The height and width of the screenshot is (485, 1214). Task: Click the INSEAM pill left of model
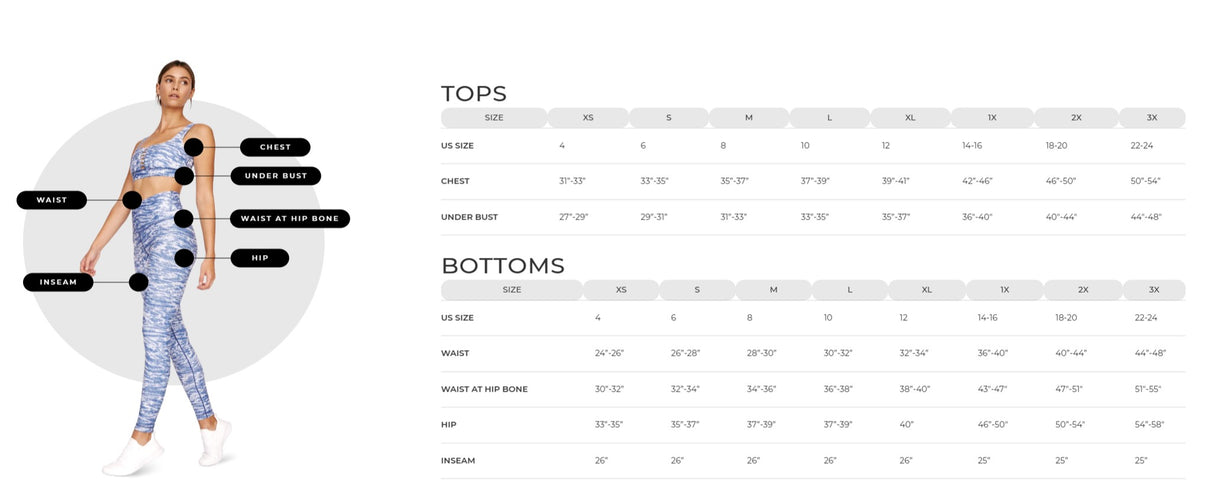tap(58, 282)
